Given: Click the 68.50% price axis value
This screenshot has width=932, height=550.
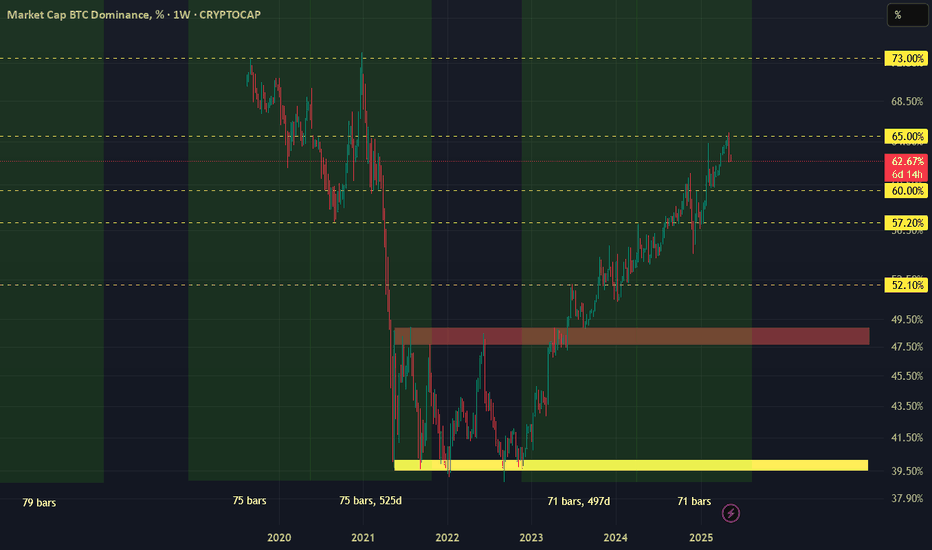Looking at the screenshot, I should click(x=907, y=102).
